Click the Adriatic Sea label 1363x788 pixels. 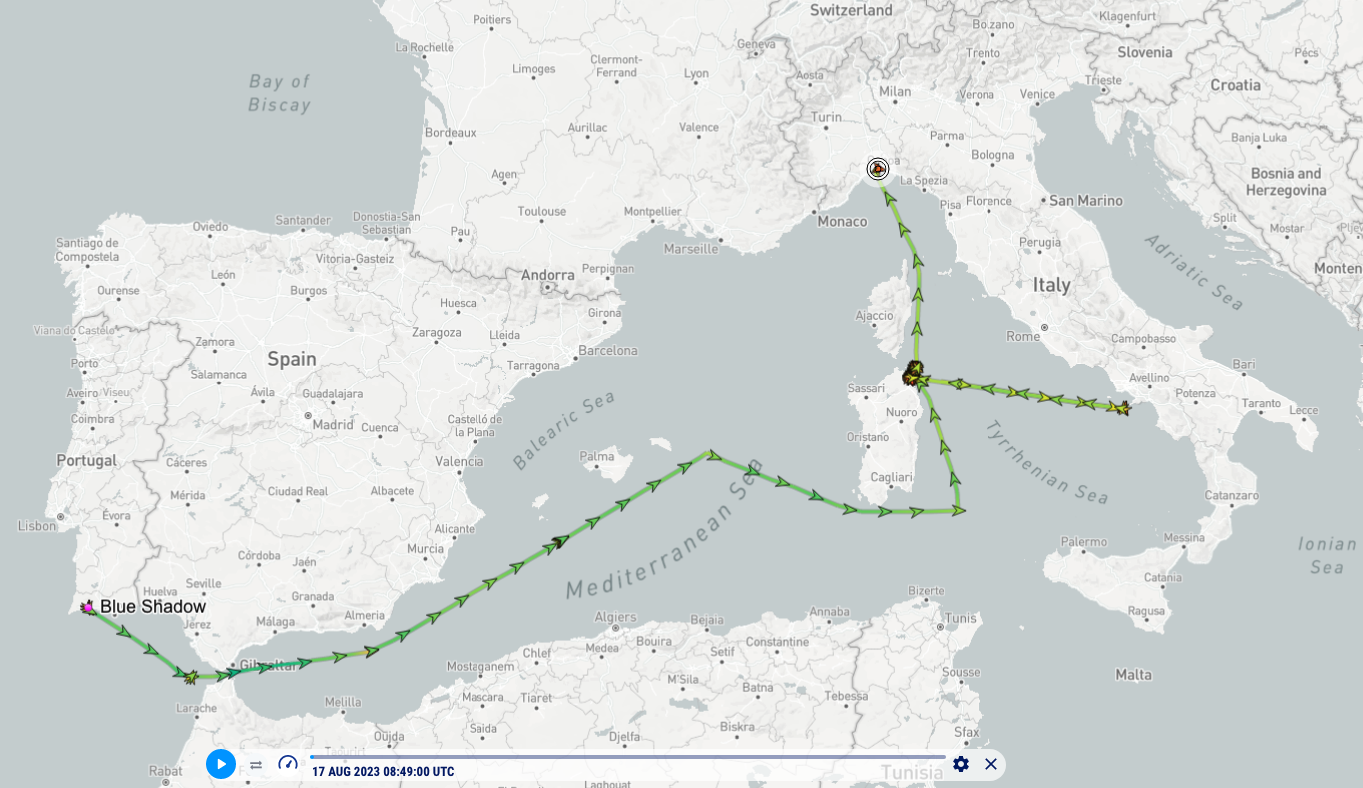(x=1194, y=271)
